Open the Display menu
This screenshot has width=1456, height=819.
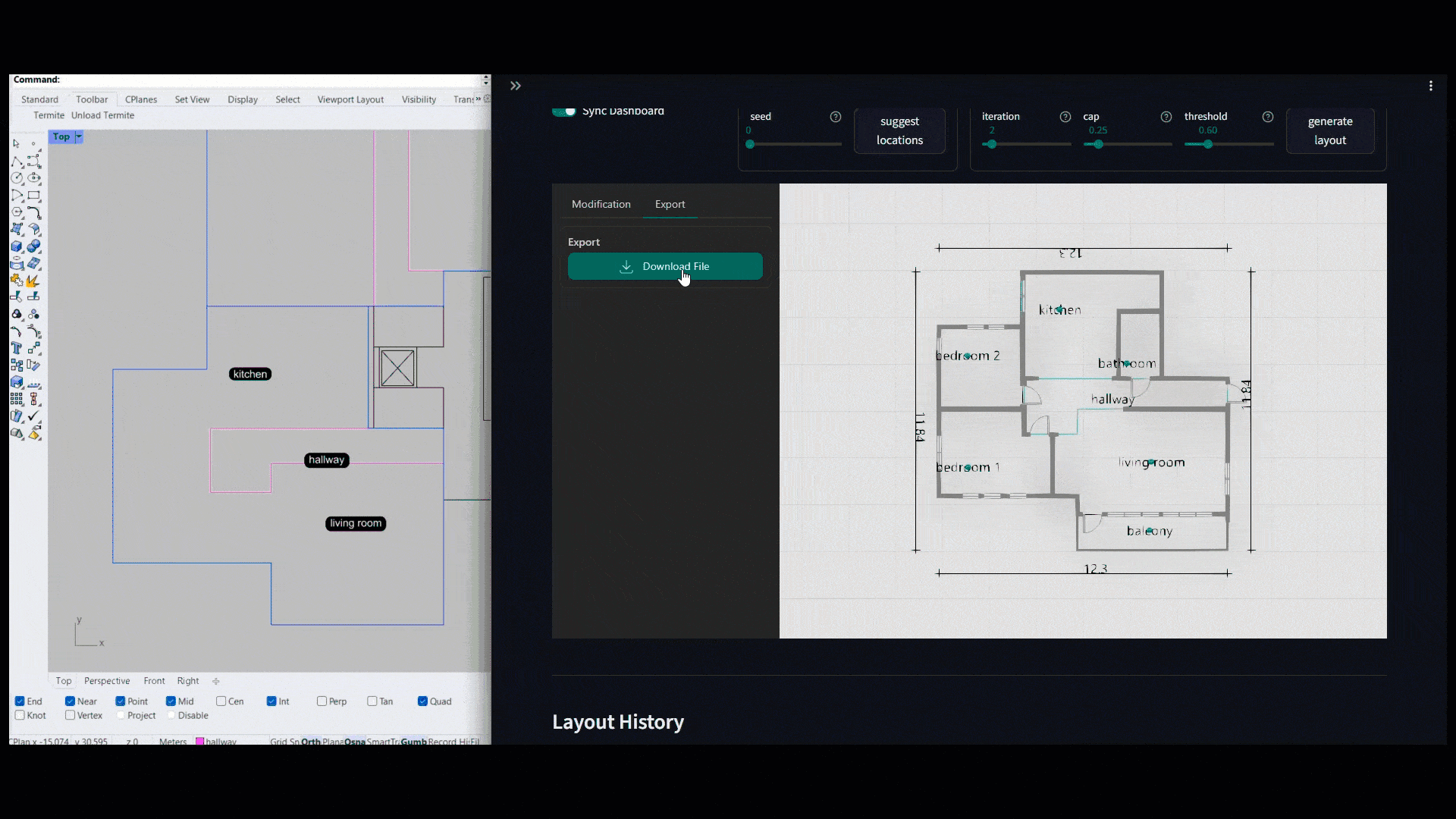click(x=242, y=99)
